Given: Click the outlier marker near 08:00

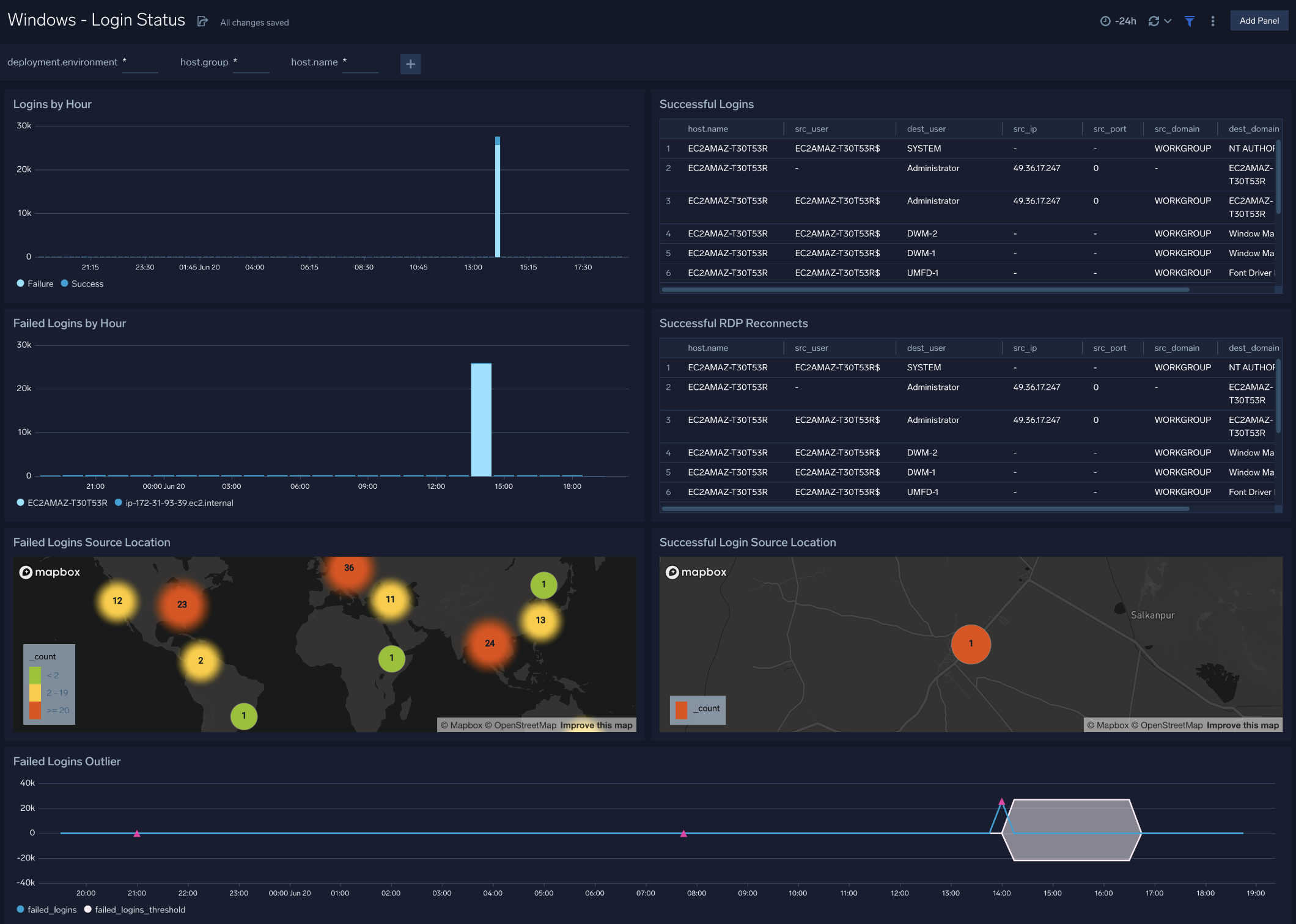Looking at the screenshot, I should (x=683, y=834).
